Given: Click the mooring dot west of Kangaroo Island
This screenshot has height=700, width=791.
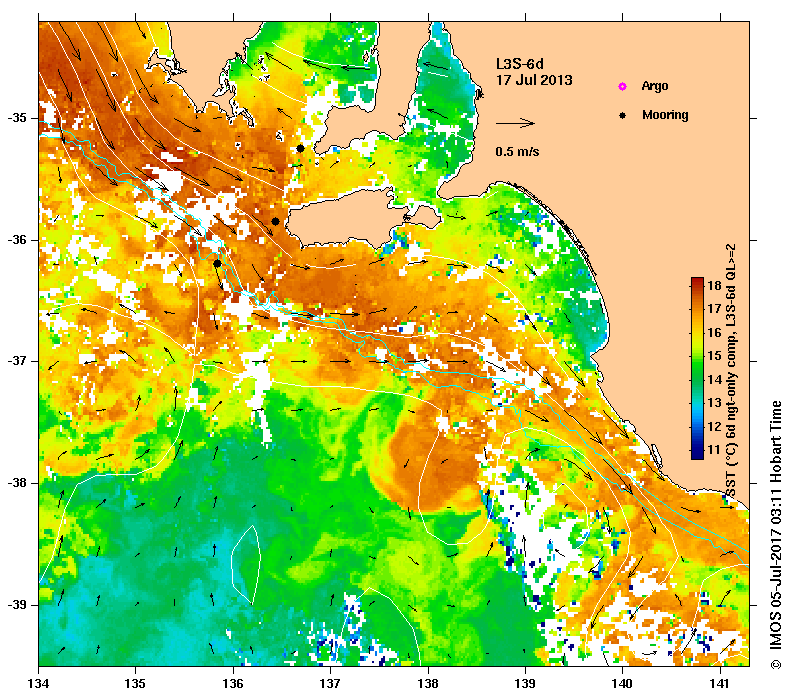Looking at the screenshot, I should 275,221.
